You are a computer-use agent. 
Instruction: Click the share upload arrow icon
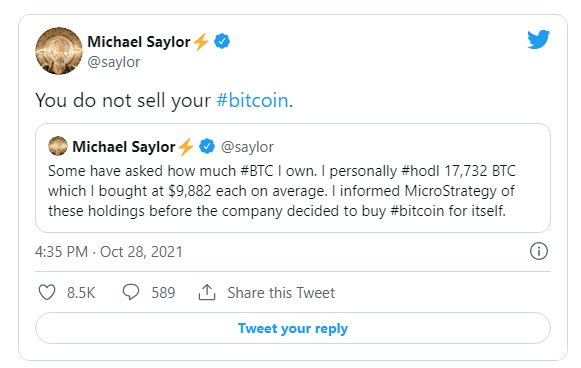[207, 292]
